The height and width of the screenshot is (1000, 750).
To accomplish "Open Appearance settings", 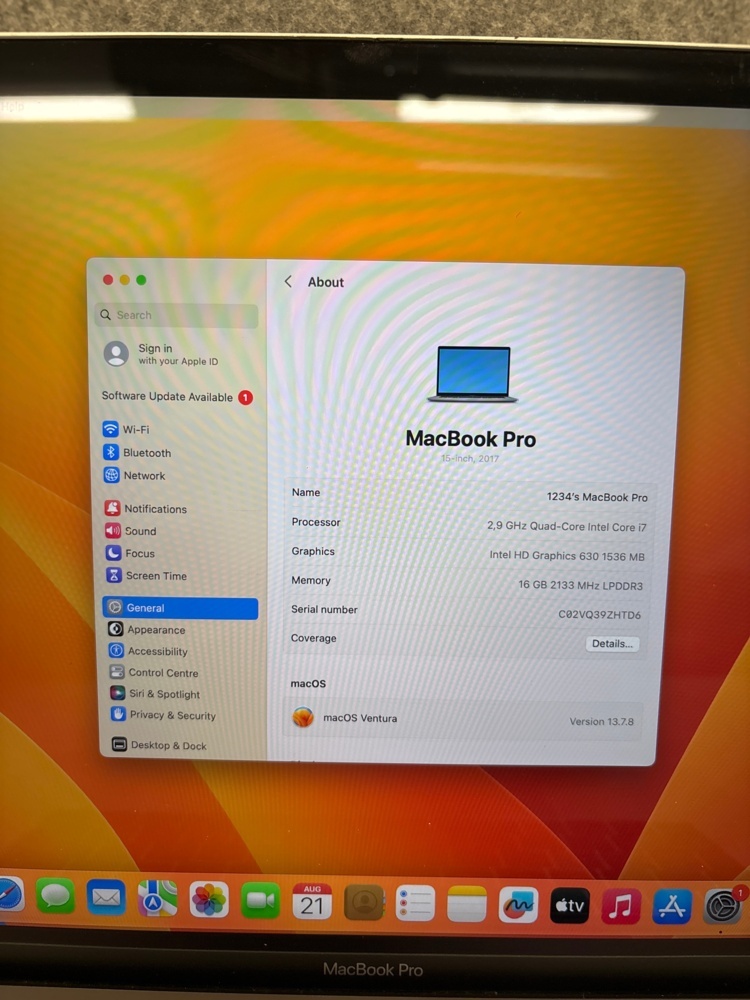I will [x=147, y=629].
